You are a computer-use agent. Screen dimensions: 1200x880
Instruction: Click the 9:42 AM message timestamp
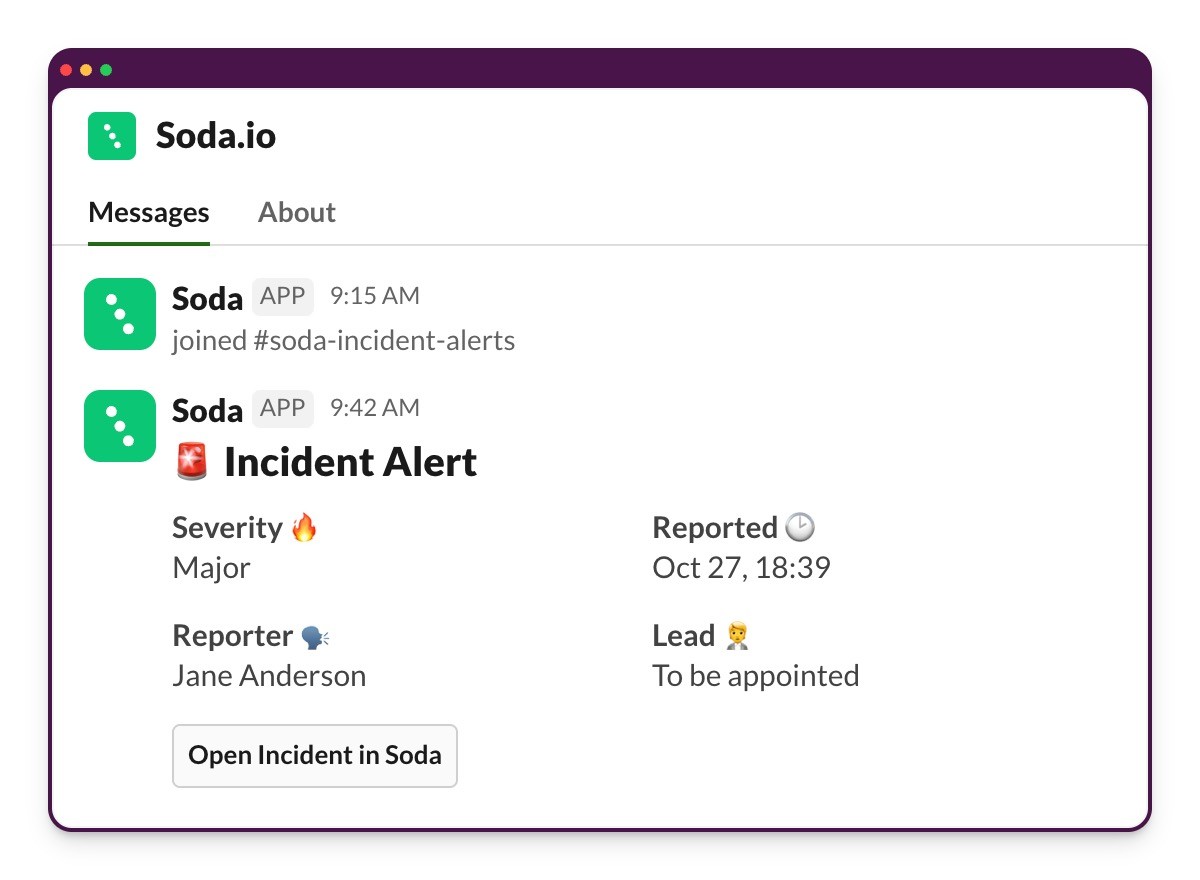(x=375, y=408)
